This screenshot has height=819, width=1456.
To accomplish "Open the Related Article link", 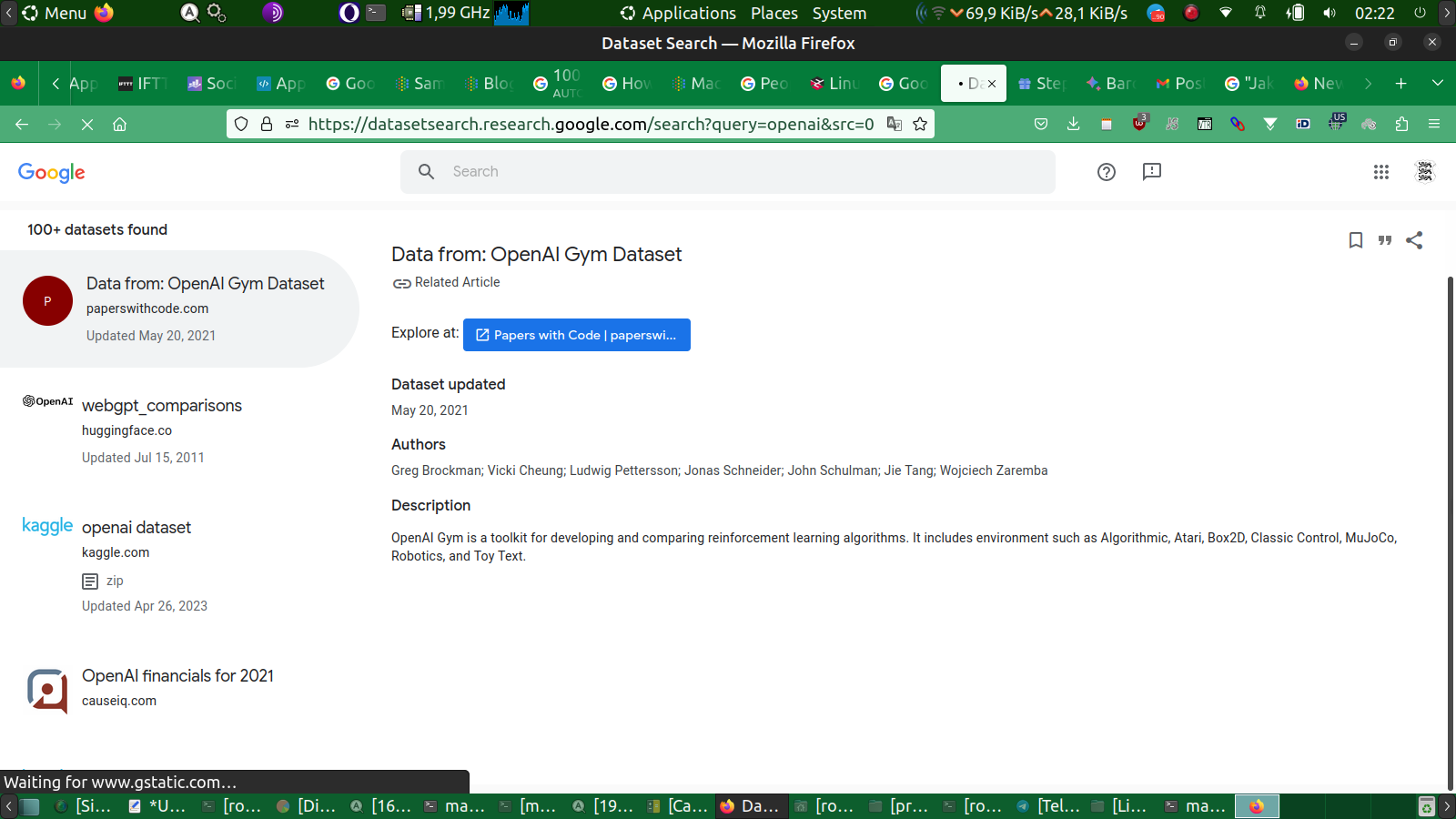I will 447,283.
